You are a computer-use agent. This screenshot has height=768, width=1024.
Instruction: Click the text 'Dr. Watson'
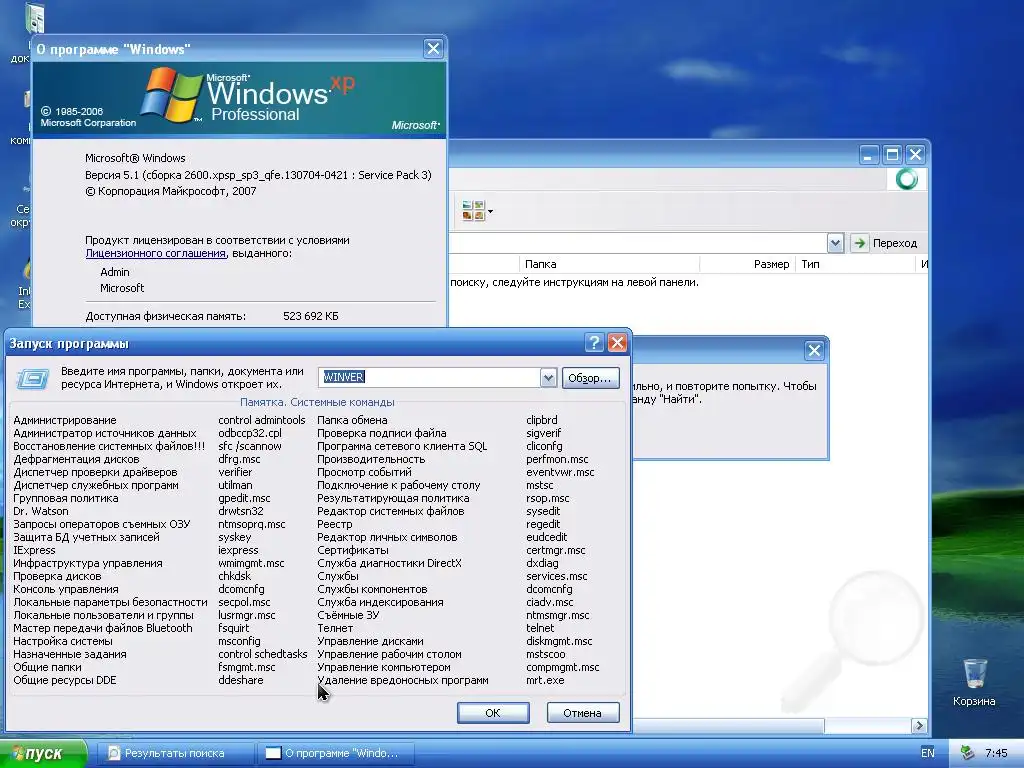point(40,511)
